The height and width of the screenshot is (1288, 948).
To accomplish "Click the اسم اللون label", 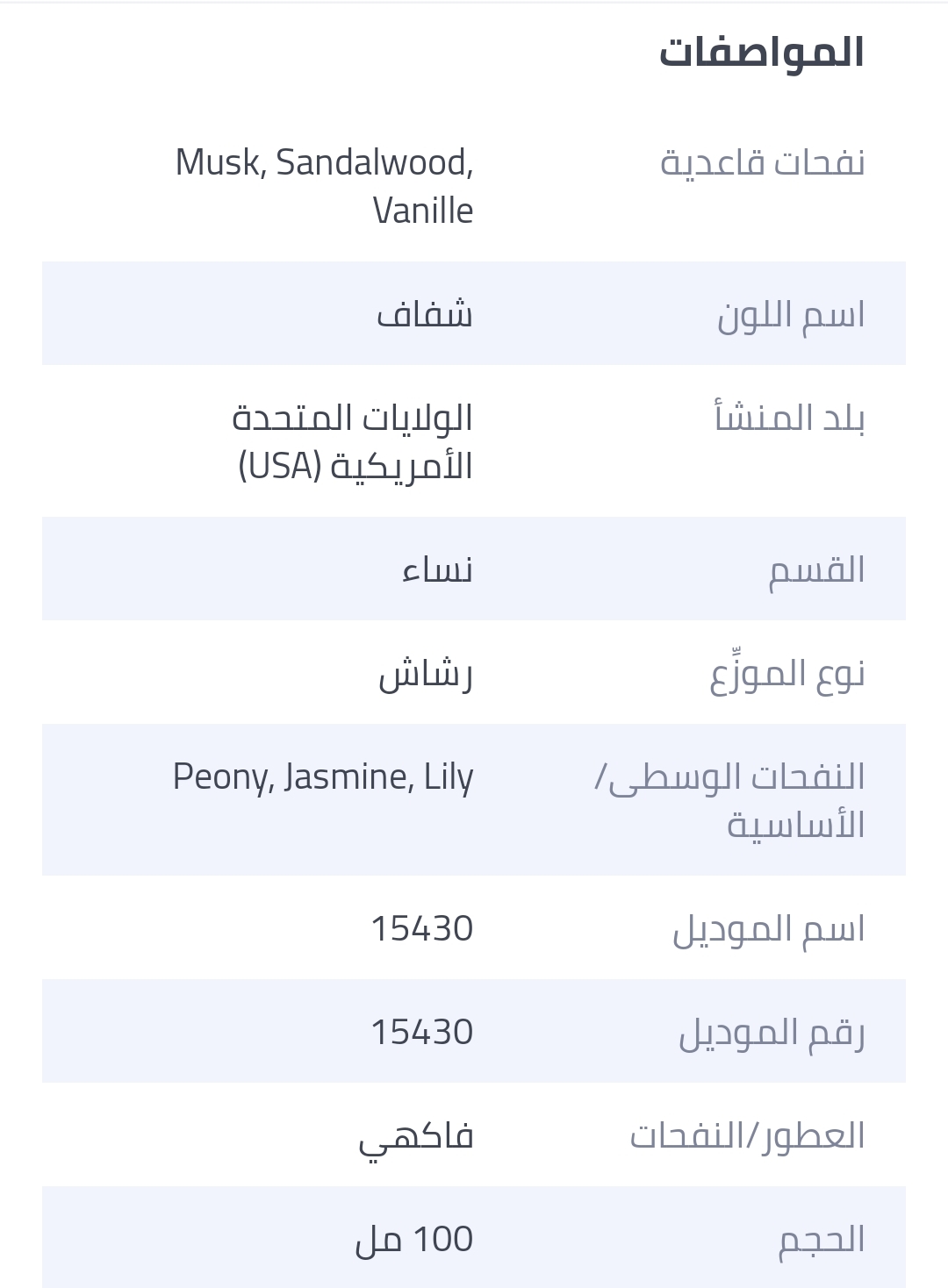I will pos(791,314).
